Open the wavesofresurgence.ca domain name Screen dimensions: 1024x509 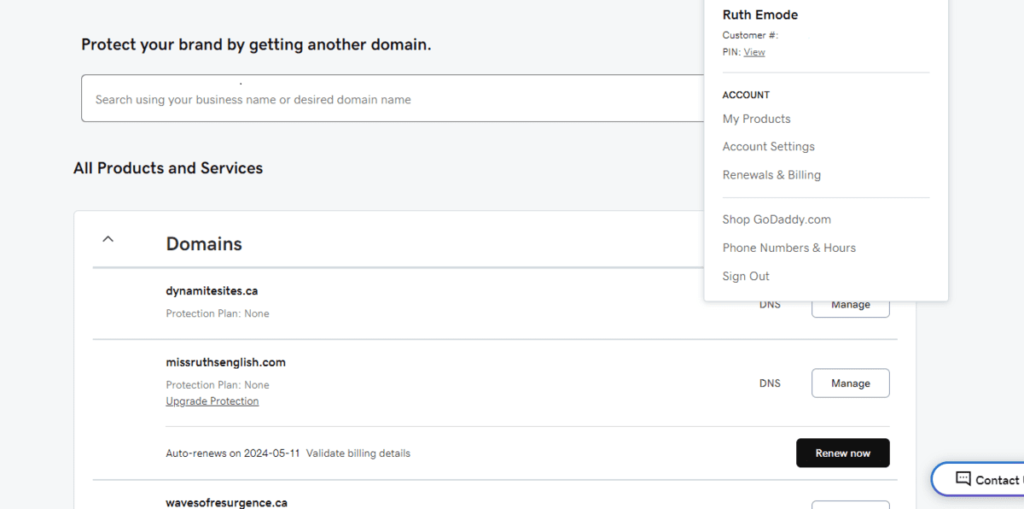226,502
